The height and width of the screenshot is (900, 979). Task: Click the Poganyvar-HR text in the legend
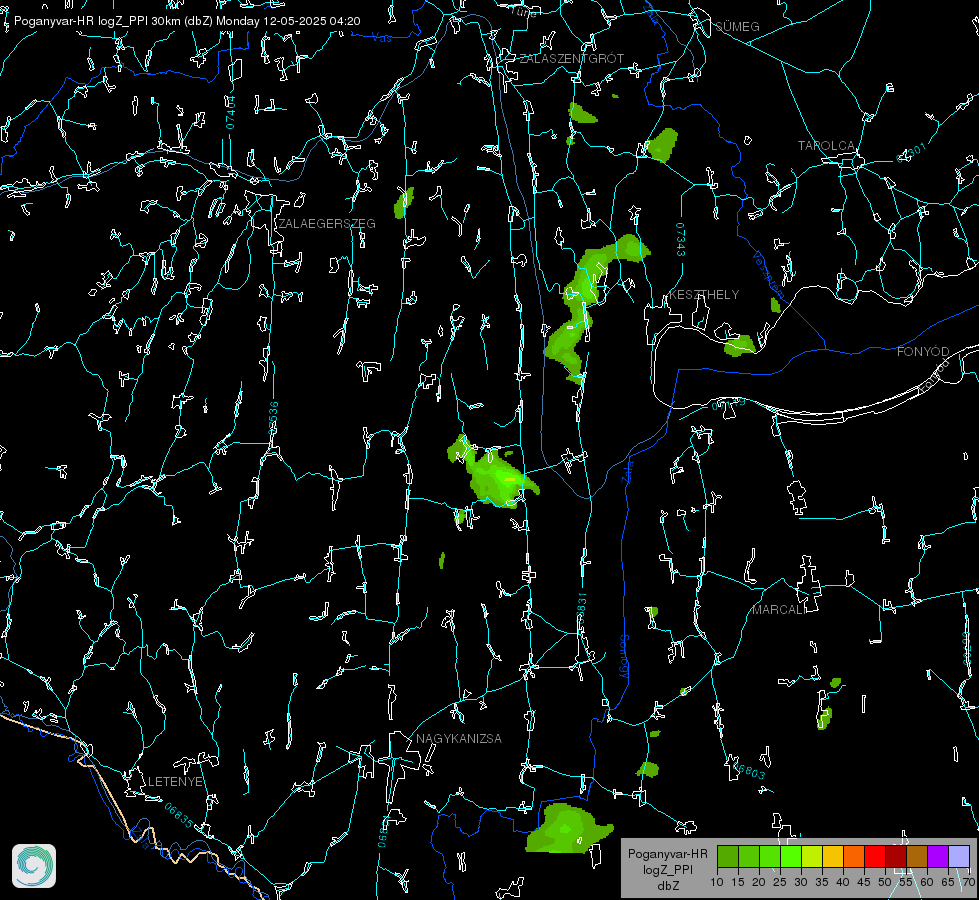point(667,853)
